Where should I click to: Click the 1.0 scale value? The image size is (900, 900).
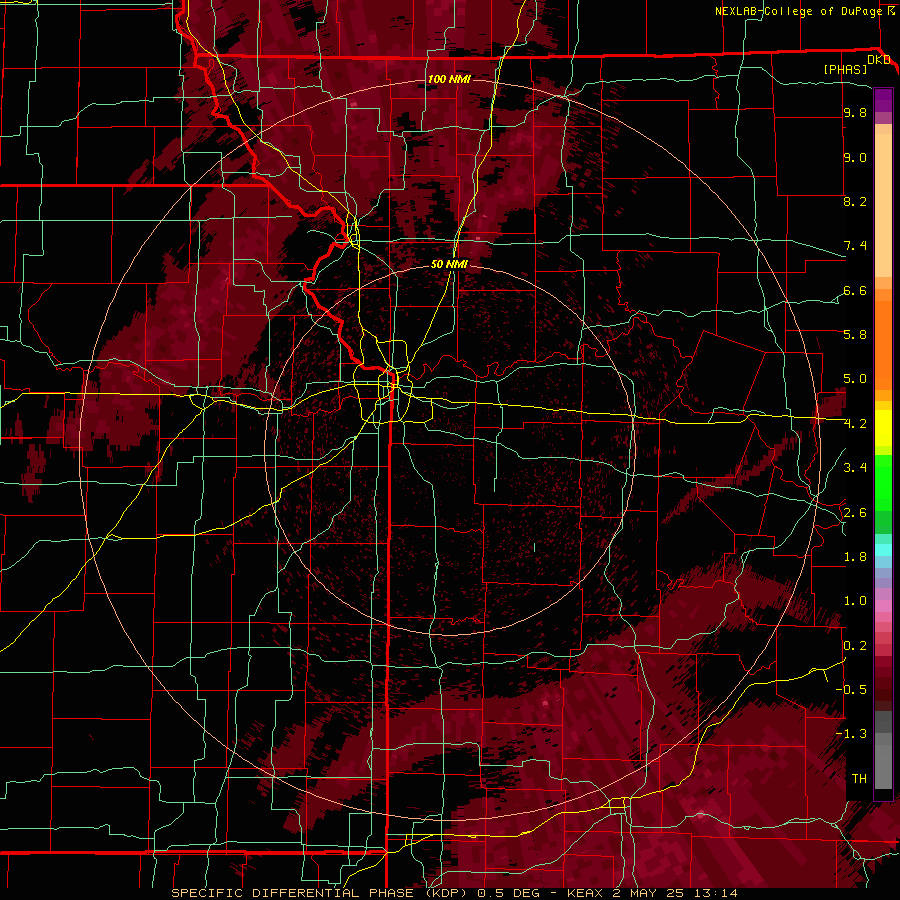point(855,601)
